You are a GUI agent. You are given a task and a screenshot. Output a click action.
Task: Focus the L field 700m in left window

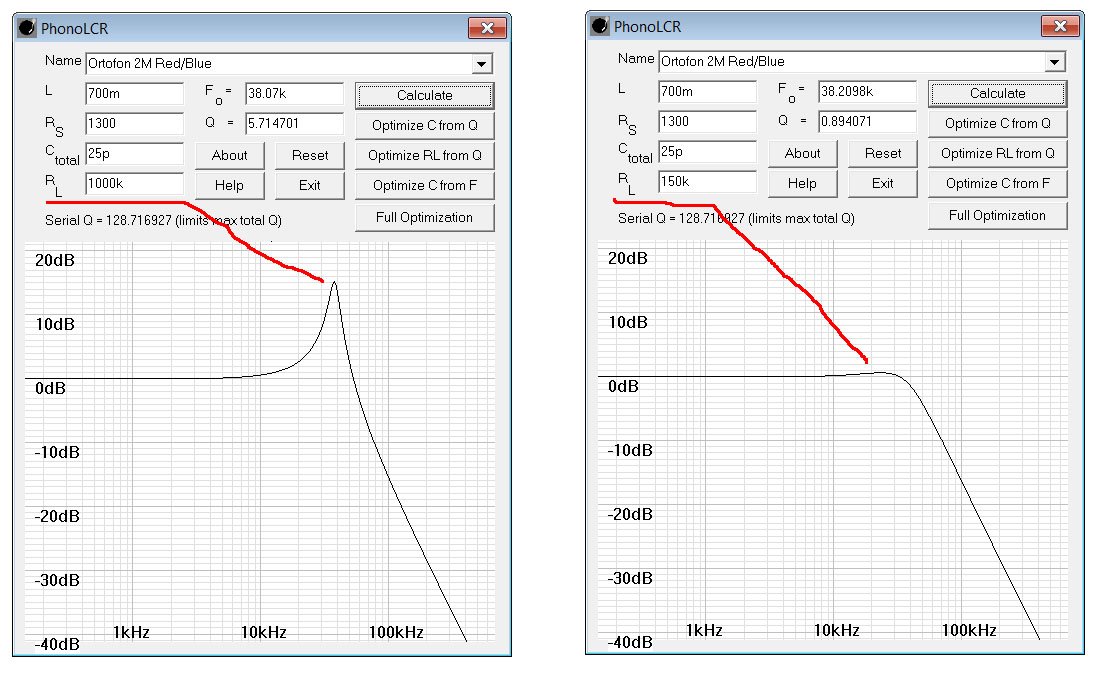(x=134, y=94)
